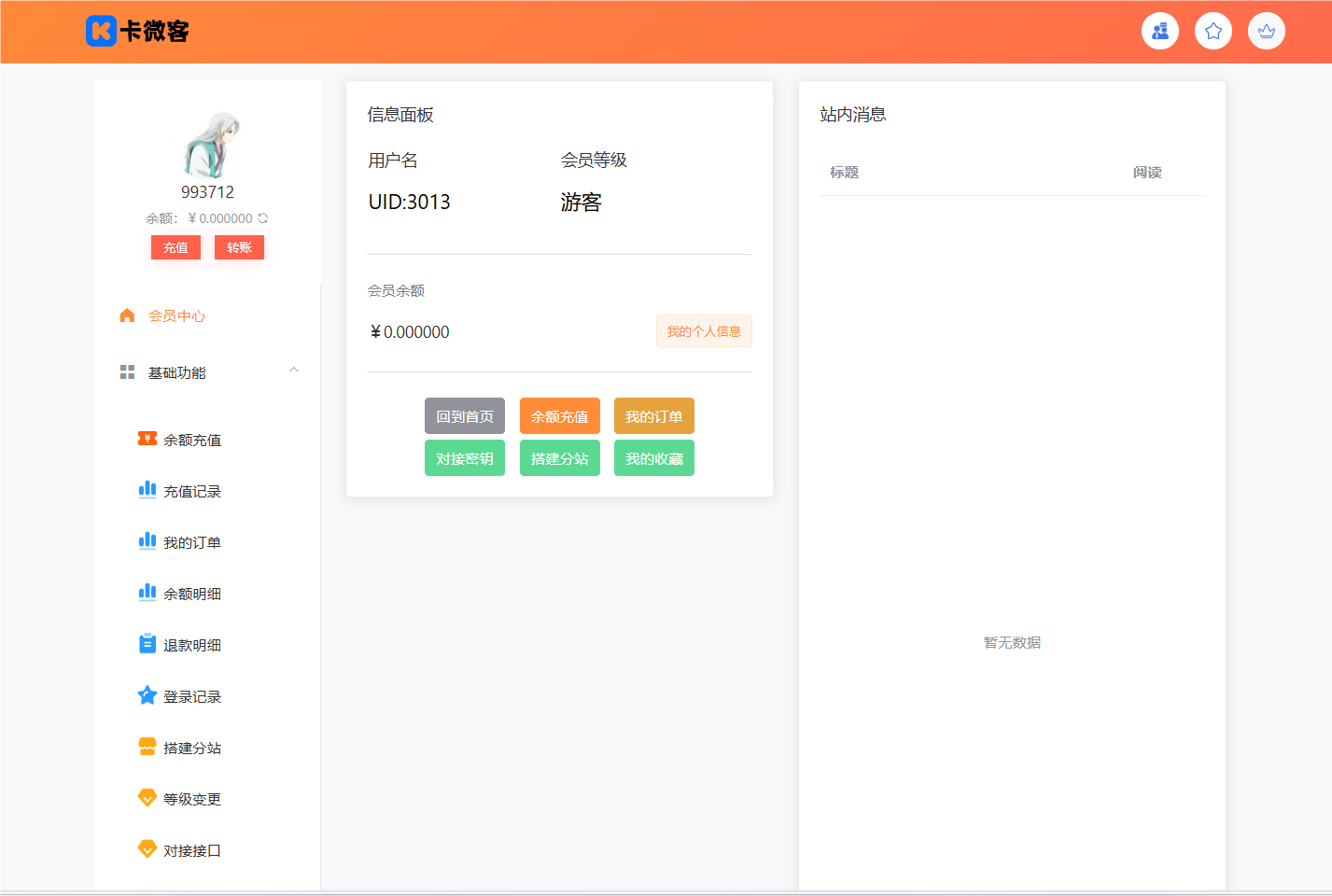Click the green 我的收藏 button

[654, 458]
